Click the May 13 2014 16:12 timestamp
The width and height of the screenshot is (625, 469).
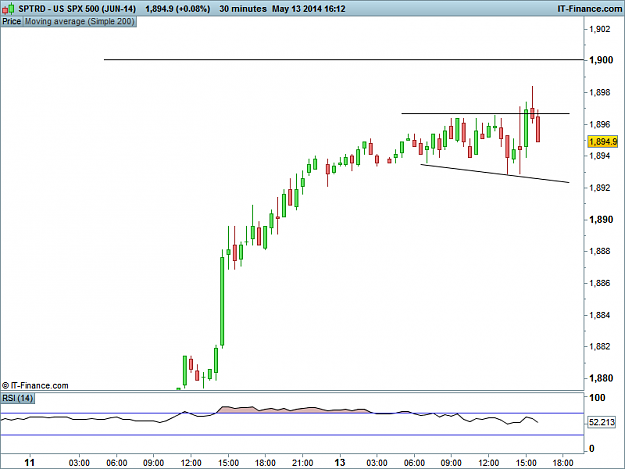pyautogui.click(x=309, y=8)
